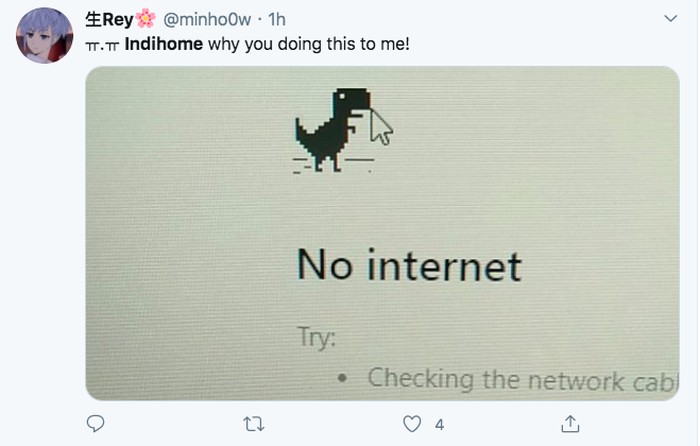
Task: Click the mouse cursor arrow in the photo
Action: point(380,127)
